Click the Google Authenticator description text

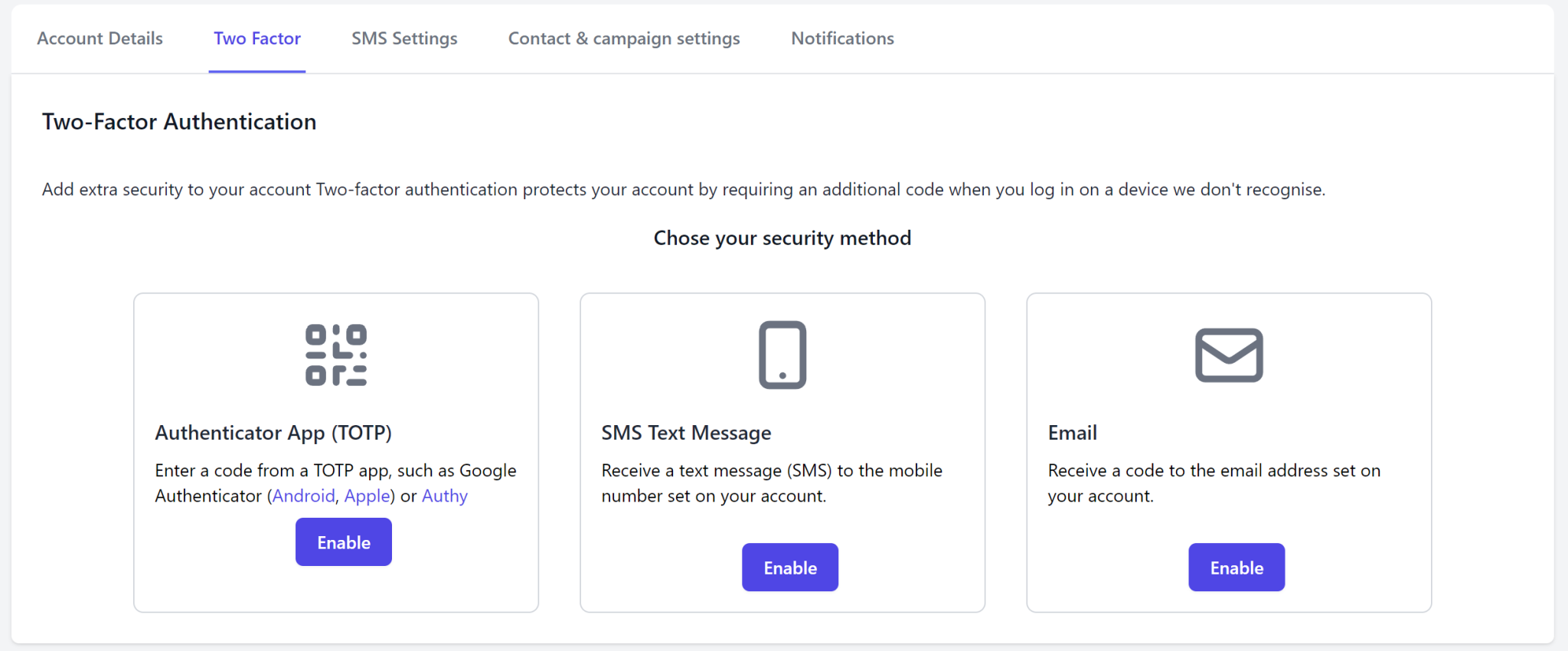point(336,483)
